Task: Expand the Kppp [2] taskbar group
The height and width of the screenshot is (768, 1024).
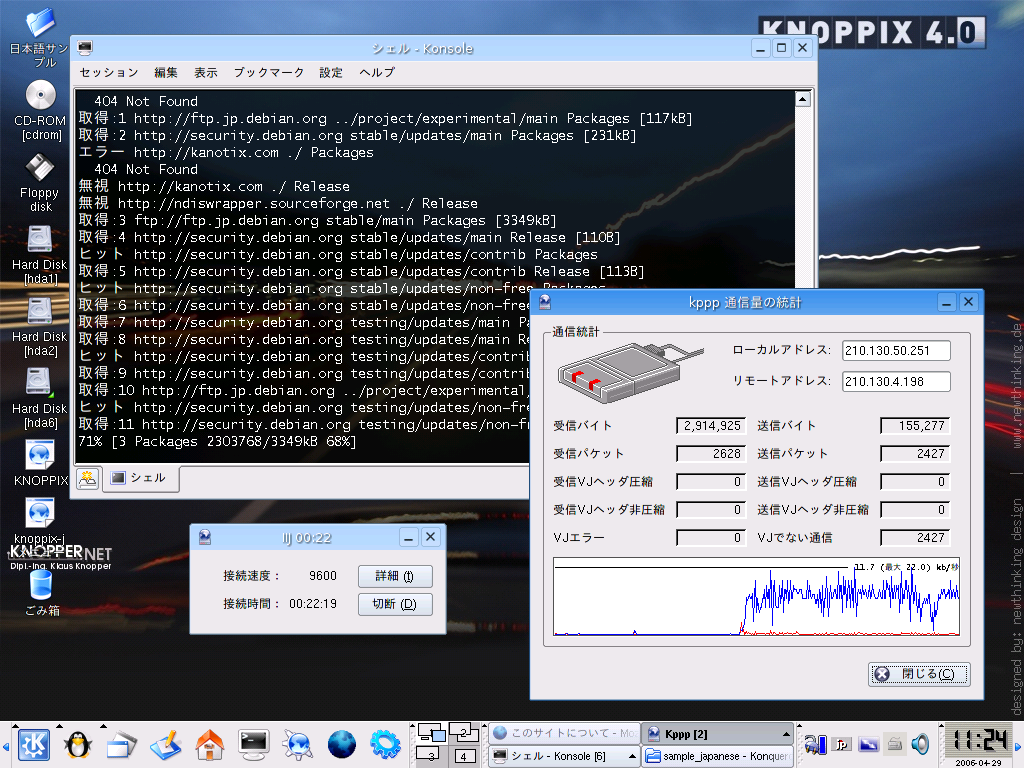Action: tap(718, 733)
